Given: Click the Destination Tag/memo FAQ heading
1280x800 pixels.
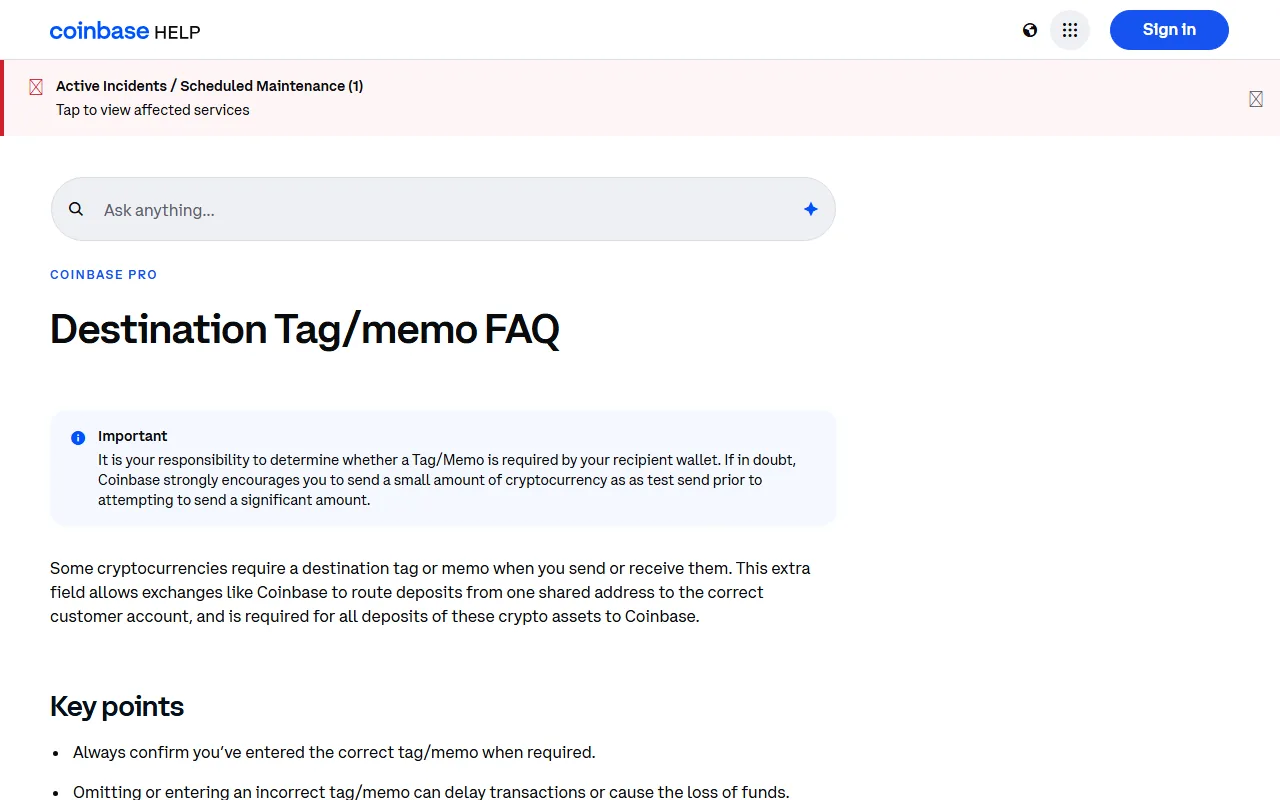Looking at the screenshot, I should coord(305,329).
